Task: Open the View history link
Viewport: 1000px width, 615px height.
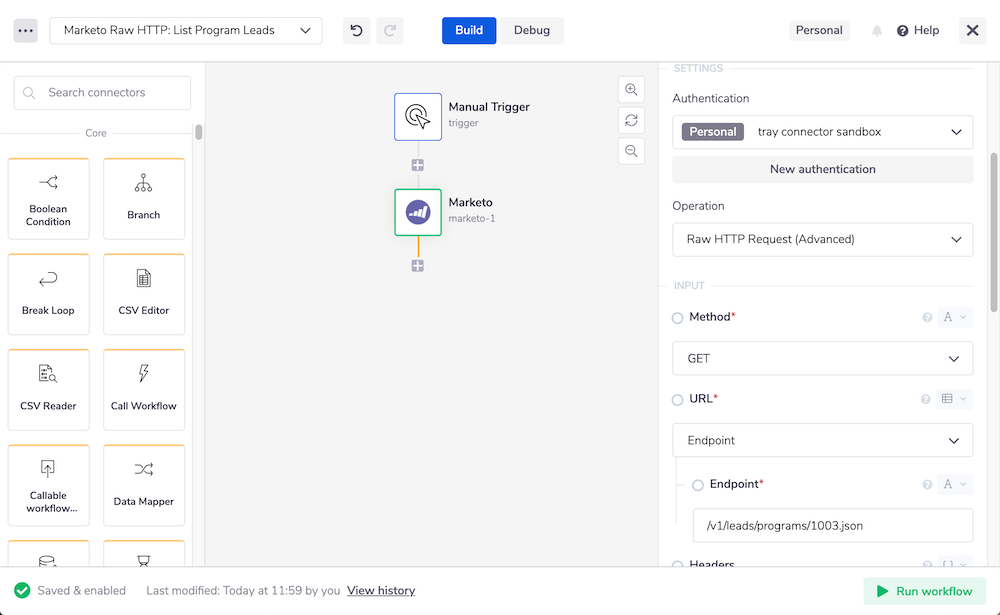Action: (381, 591)
